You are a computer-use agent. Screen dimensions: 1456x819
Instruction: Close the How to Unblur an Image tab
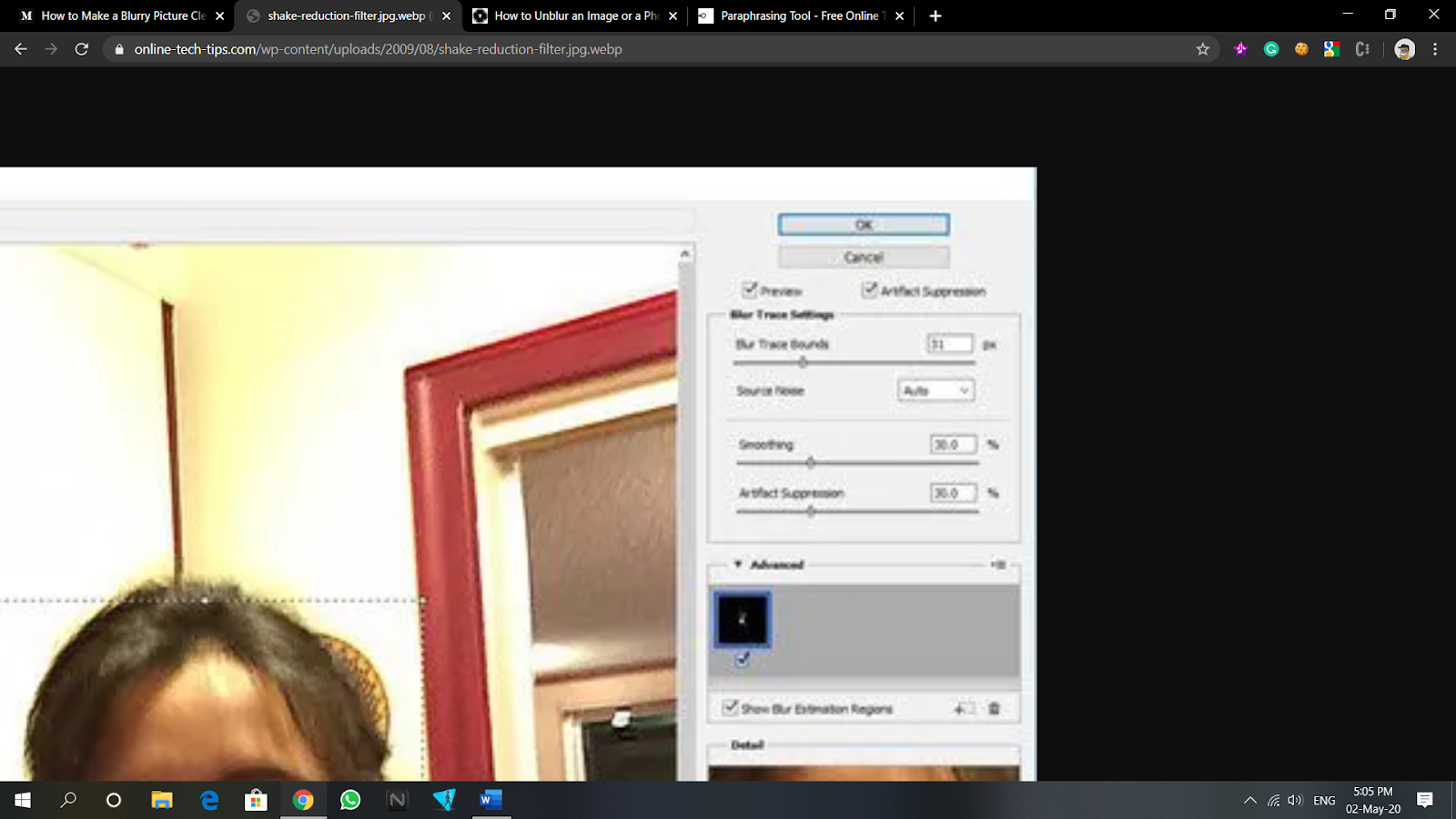click(672, 15)
